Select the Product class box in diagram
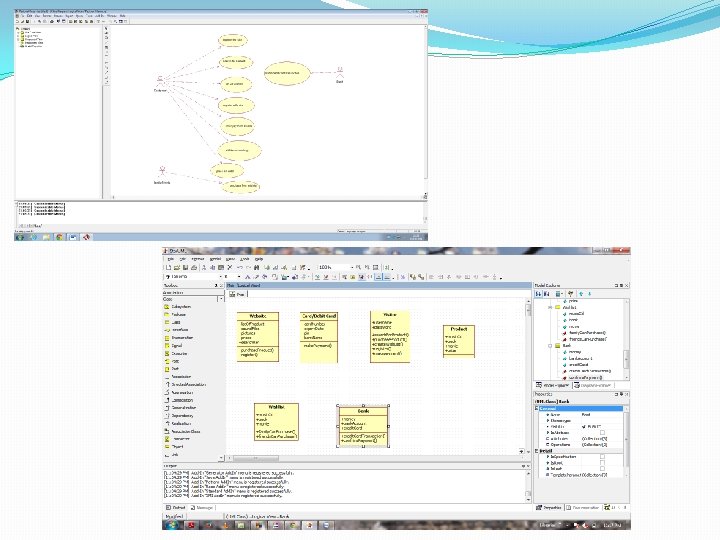This screenshot has height=540, width=720. click(459, 341)
